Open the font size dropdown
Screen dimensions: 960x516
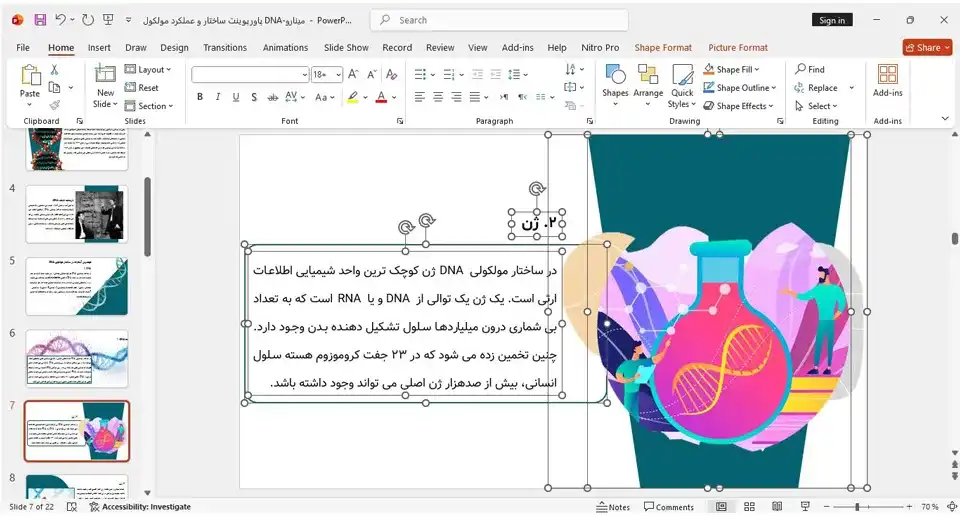[338, 75]
